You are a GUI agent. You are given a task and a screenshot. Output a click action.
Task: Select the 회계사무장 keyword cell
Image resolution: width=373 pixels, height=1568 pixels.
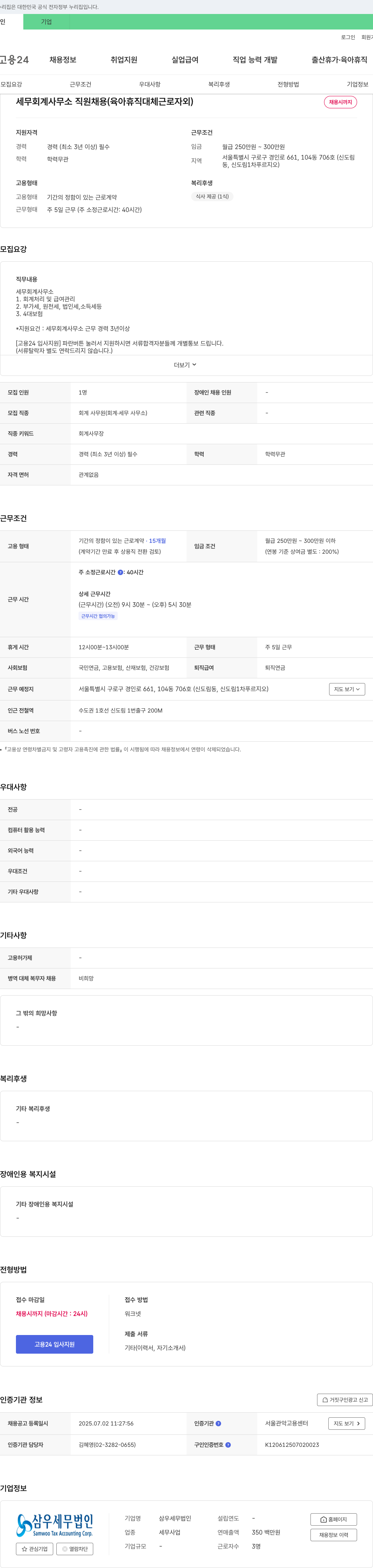click(91, 433)
